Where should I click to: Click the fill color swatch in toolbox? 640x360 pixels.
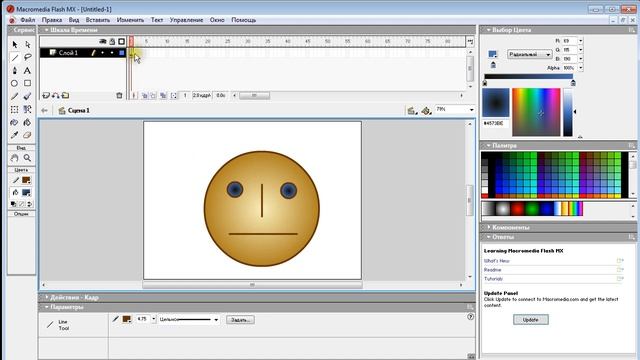[x=26, y=192]
